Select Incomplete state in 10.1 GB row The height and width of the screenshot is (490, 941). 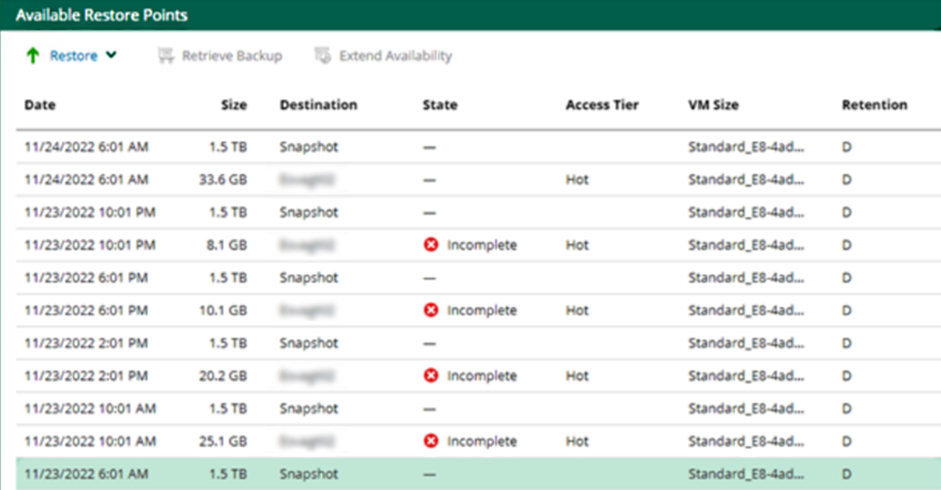click(x=481, y=310)
